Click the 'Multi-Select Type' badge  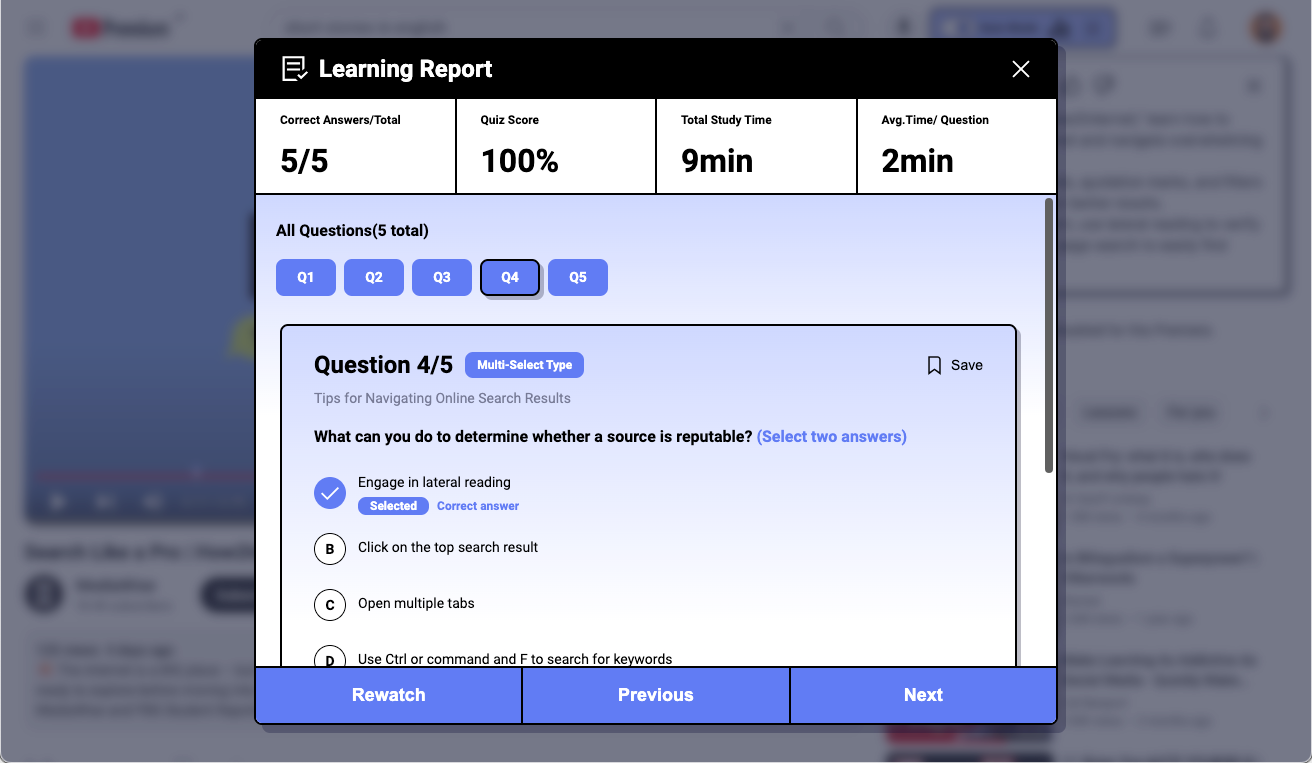tap(524, 365)
